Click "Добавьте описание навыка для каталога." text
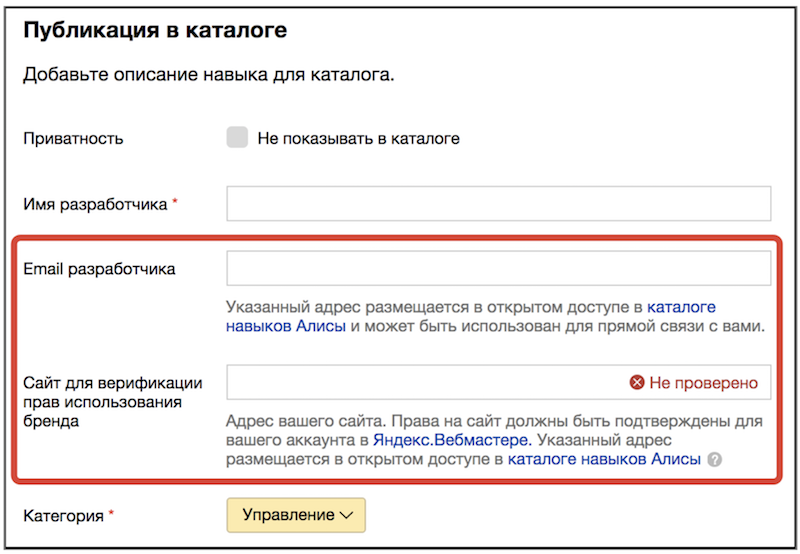800x554 pixels. (x=209, y=75)
